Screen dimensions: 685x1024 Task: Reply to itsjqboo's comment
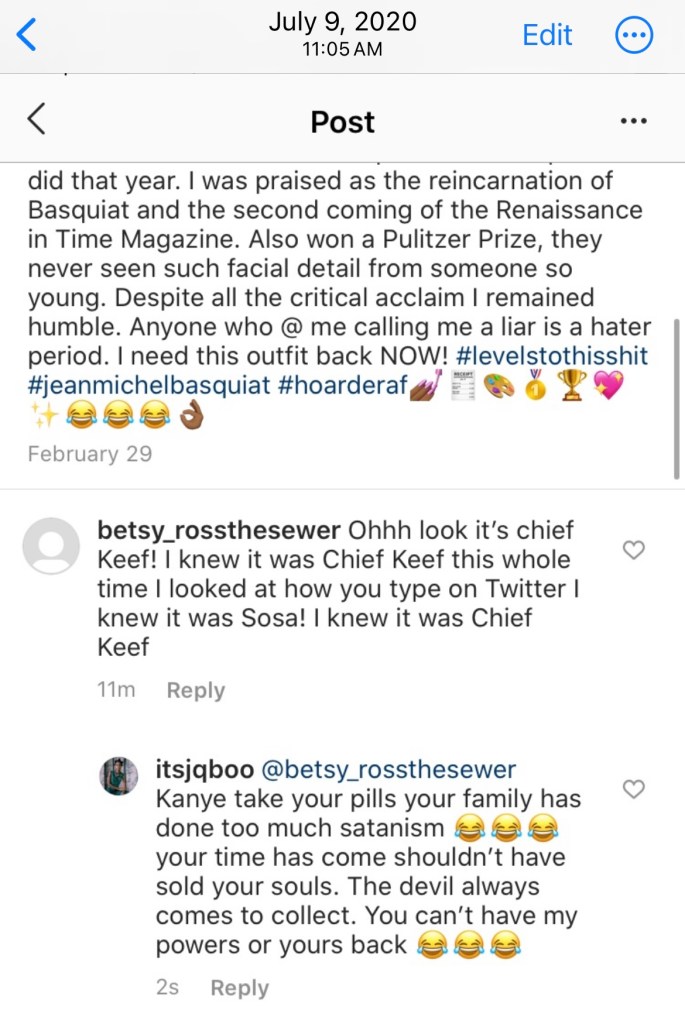[x=239, y=988]
